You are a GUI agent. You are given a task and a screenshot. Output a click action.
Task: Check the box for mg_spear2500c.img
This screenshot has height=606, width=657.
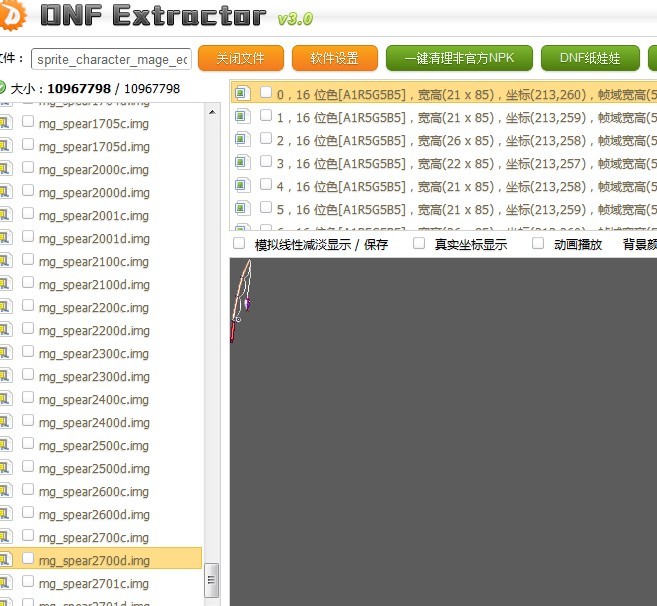(x=28, y=444)
